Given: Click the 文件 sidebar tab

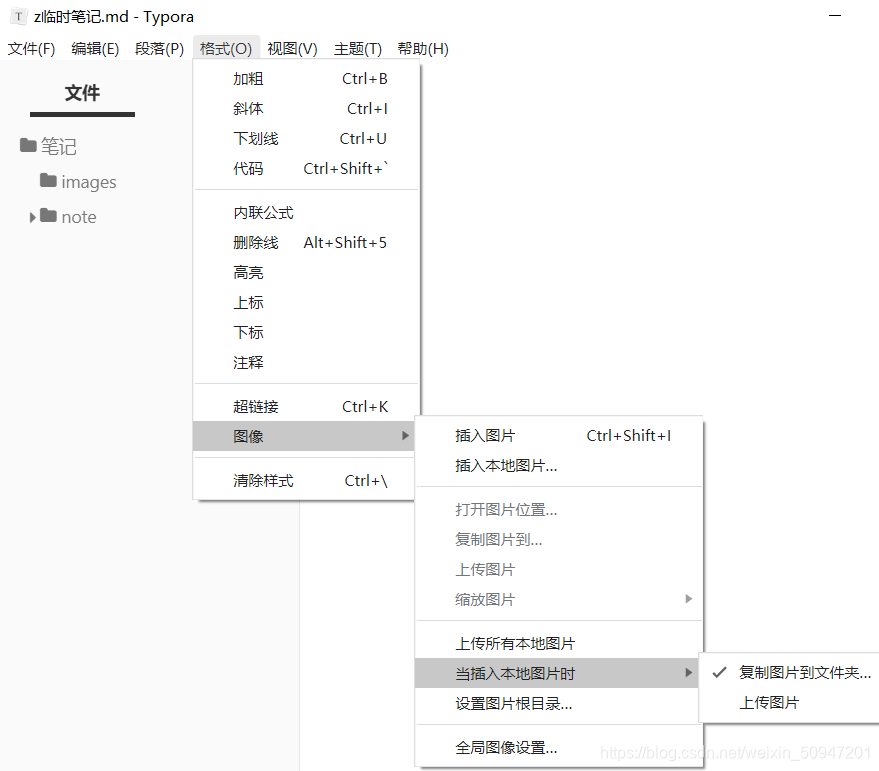Looking at the screenshot, I should 82,93.
